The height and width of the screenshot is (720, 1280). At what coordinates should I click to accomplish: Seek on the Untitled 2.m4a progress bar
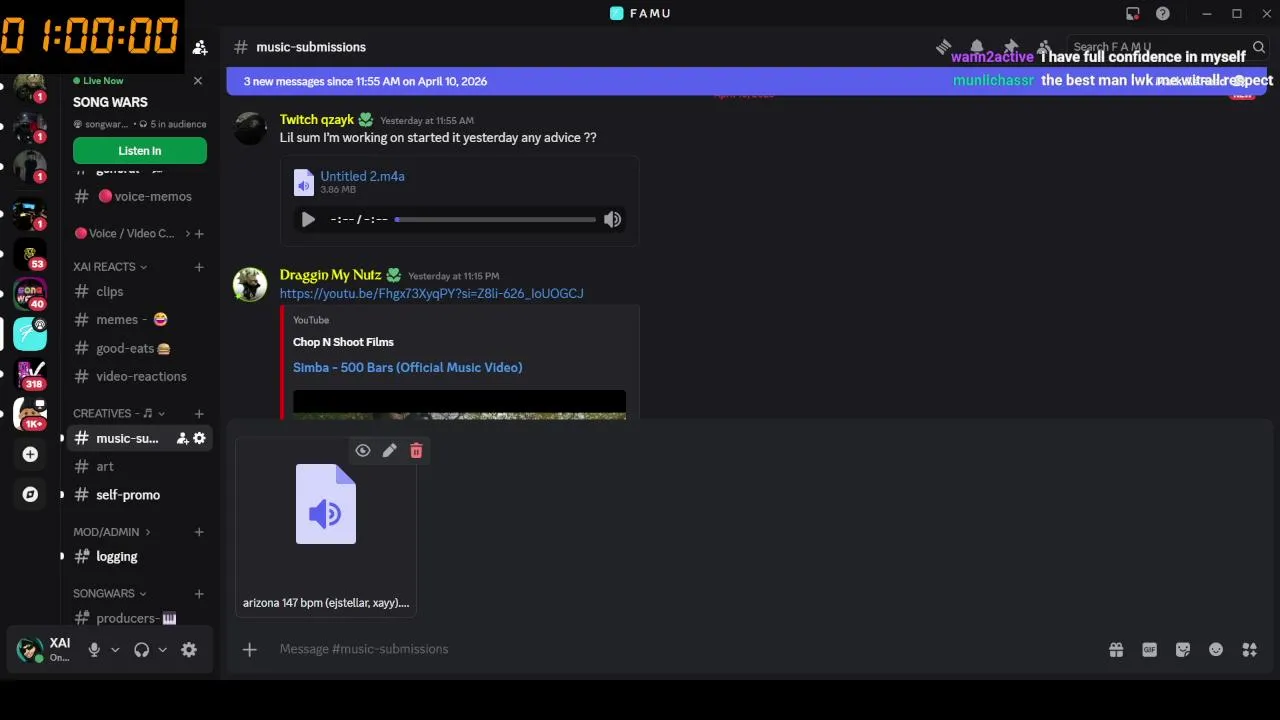[495, 219]
